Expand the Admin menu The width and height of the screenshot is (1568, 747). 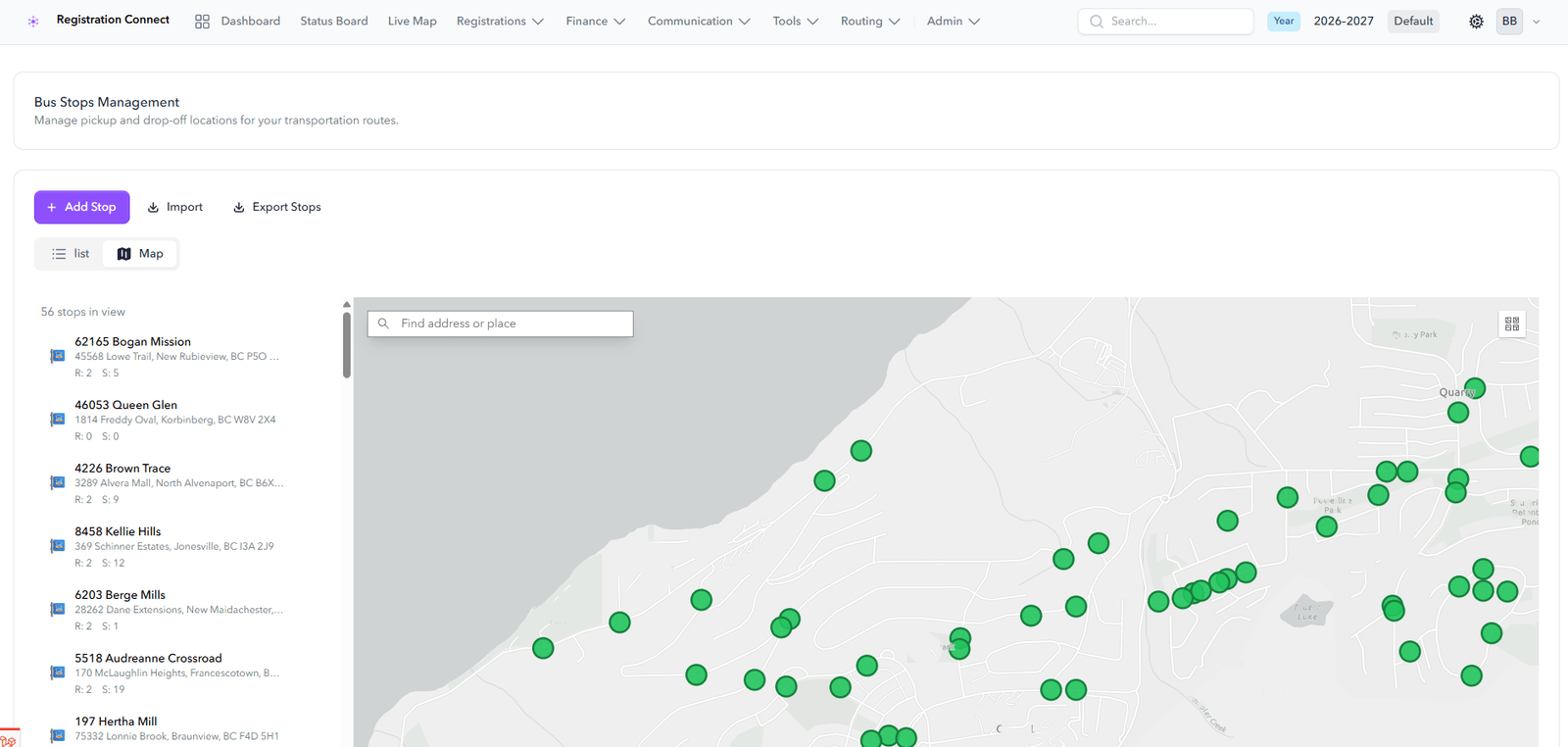[954, 22]
